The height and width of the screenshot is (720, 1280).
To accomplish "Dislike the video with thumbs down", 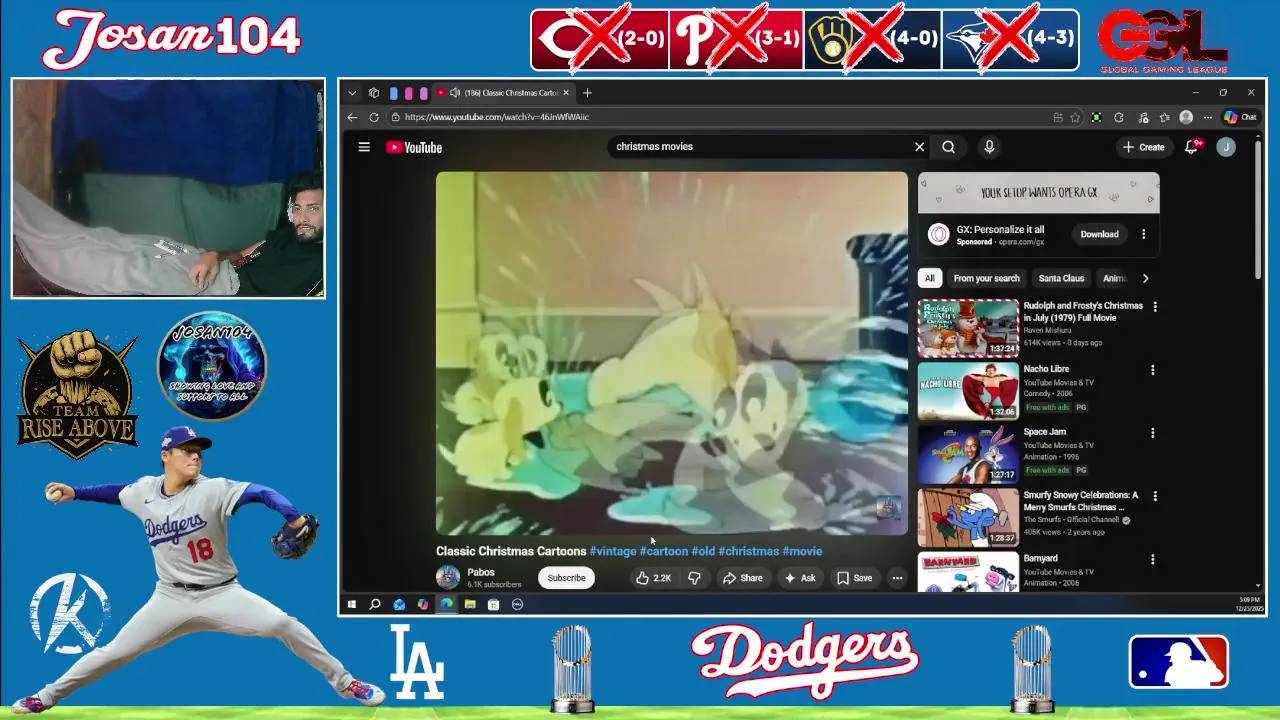I will (x=694, y=578).
